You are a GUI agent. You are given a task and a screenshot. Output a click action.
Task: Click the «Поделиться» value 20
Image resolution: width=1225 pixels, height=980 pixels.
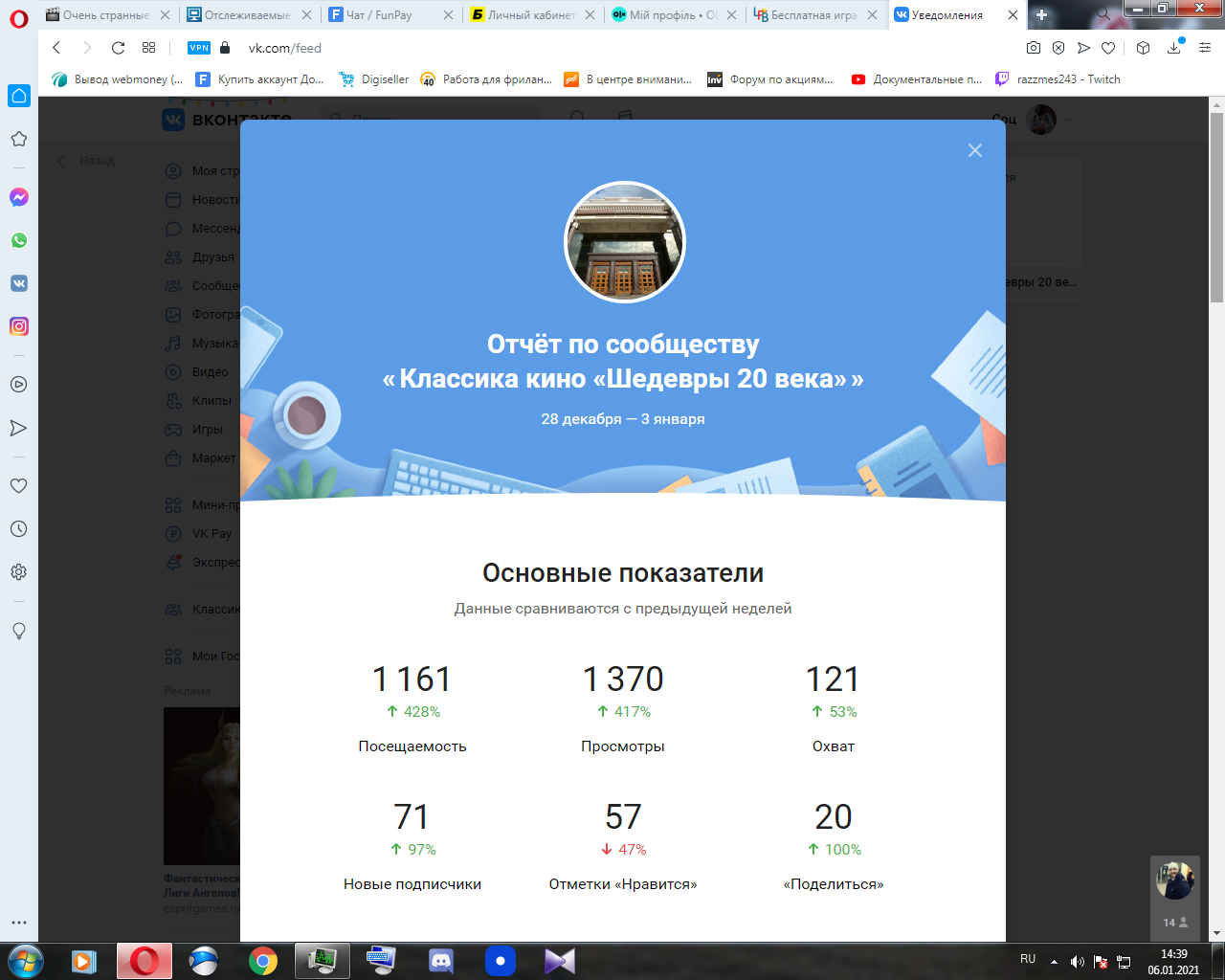(834, 817)
